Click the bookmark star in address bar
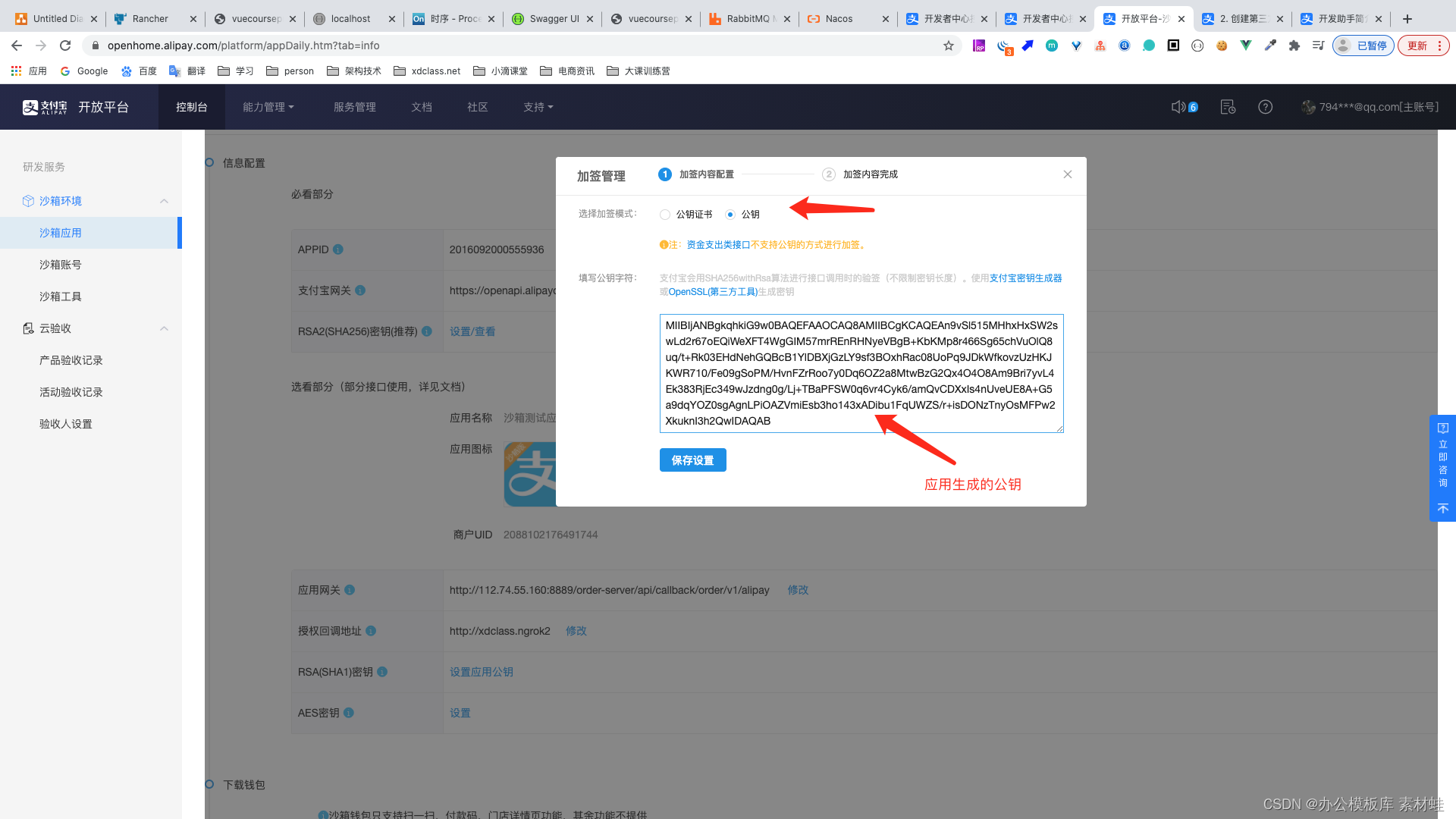The image size is (1456, 819). pyautogui.click(x=948, y=45)
